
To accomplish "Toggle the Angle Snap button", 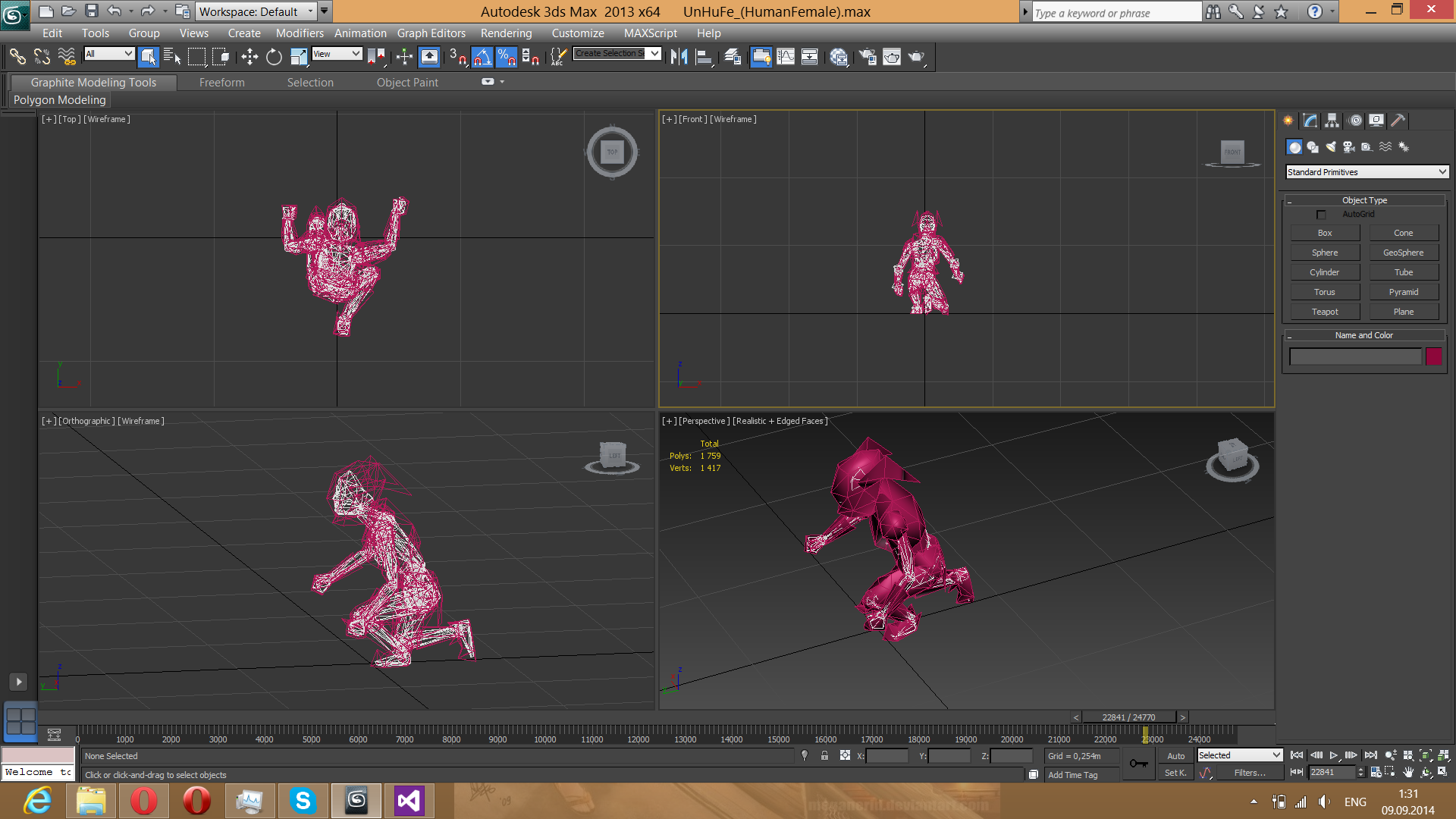I will (x=482, y=57).
